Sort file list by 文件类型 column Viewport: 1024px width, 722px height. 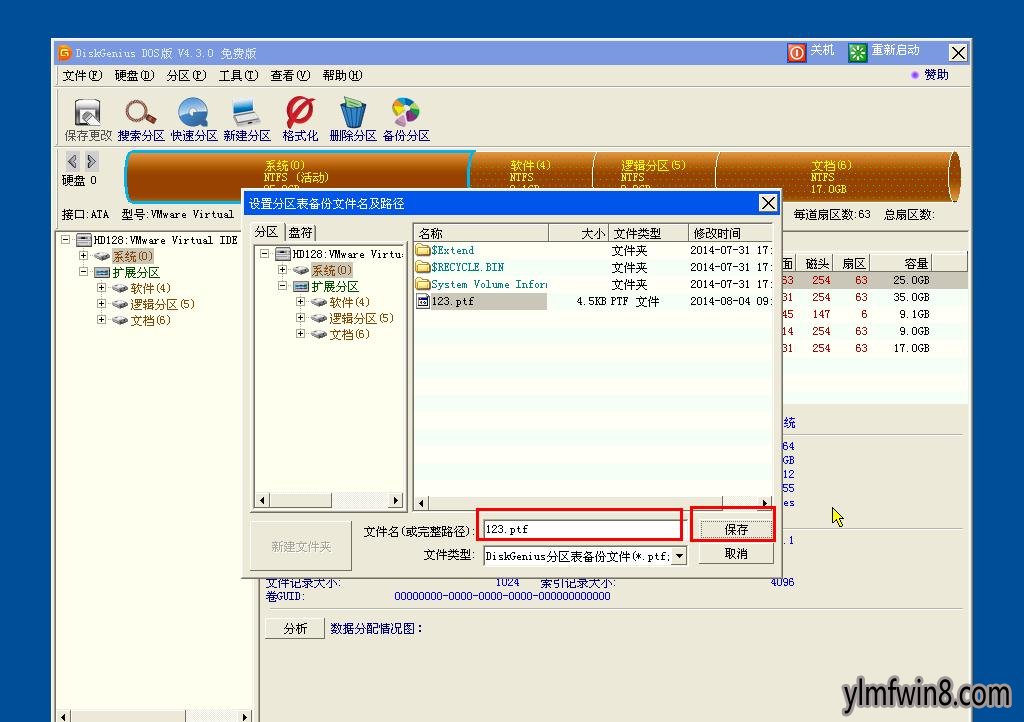648,233
